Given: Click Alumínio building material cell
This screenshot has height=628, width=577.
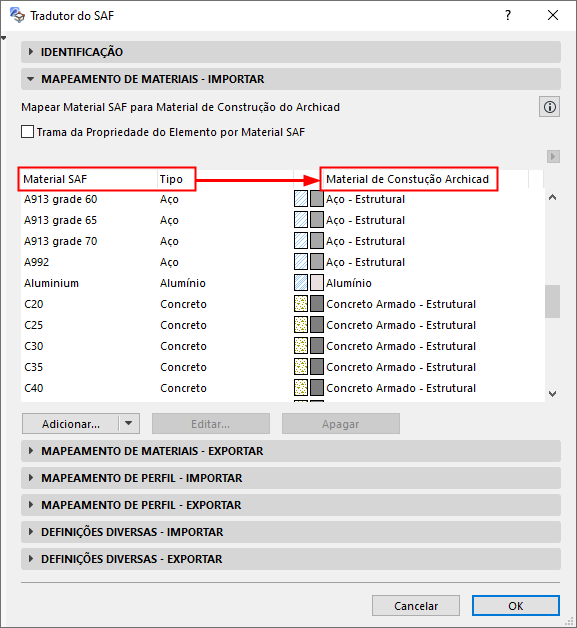Looking at the screenshot, I should pyautogui.click(x=349, y=283).
